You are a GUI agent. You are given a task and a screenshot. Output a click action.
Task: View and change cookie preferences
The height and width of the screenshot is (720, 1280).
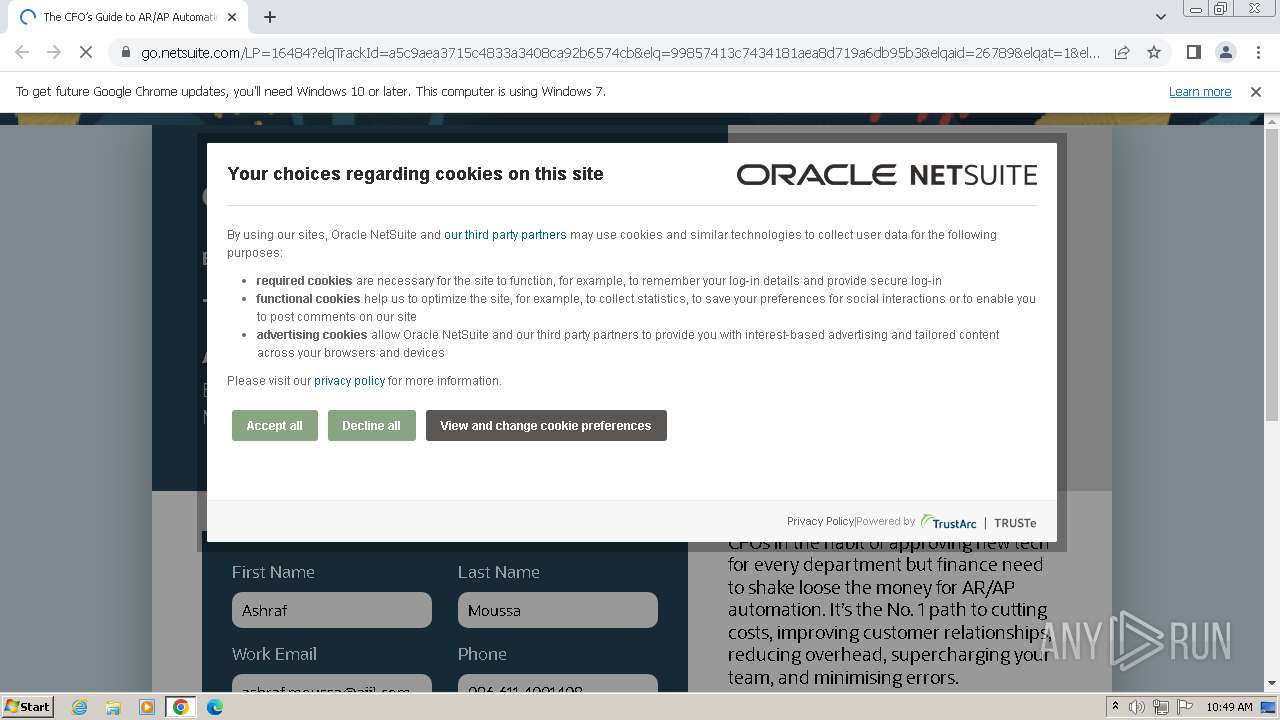[546, 426]
